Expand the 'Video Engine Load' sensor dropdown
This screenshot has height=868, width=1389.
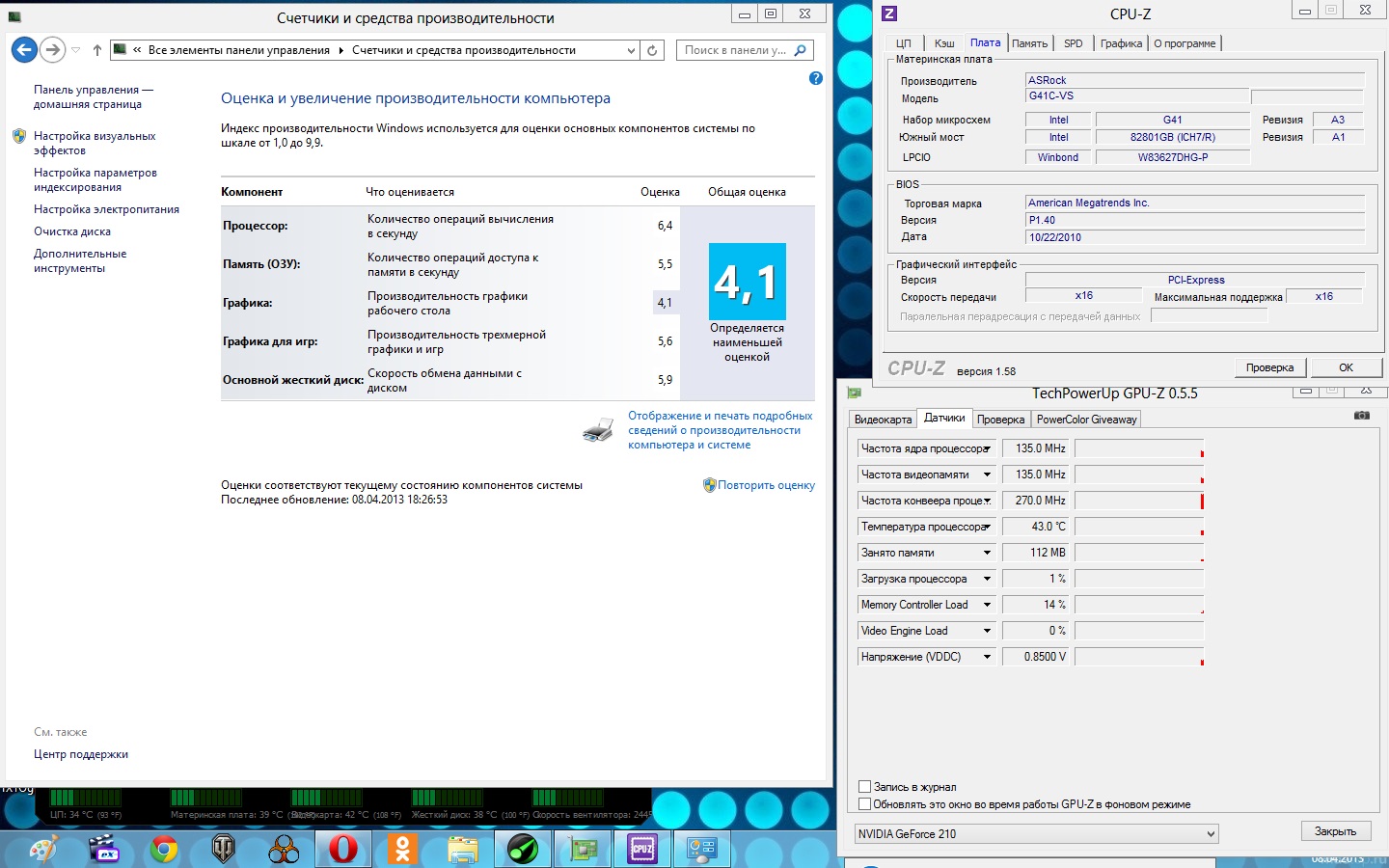(987, 631)
